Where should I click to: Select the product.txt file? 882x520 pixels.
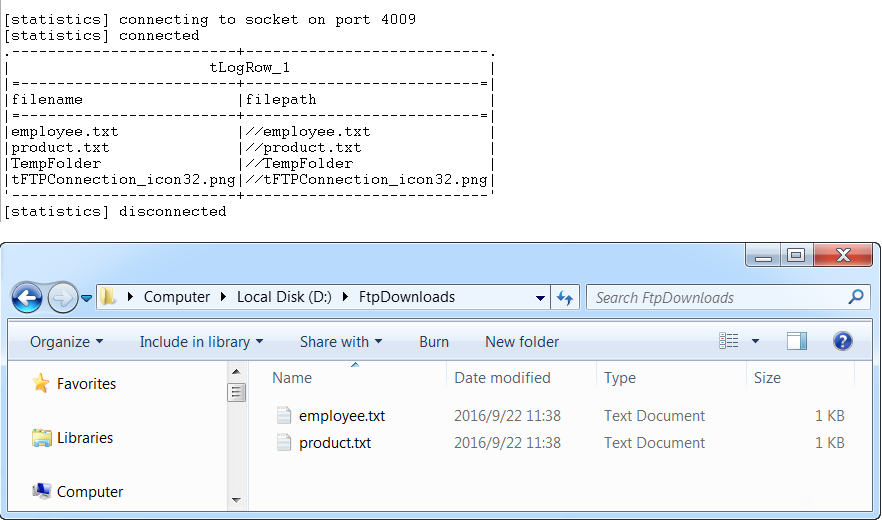pyautogui.click(x=335, y=443)
